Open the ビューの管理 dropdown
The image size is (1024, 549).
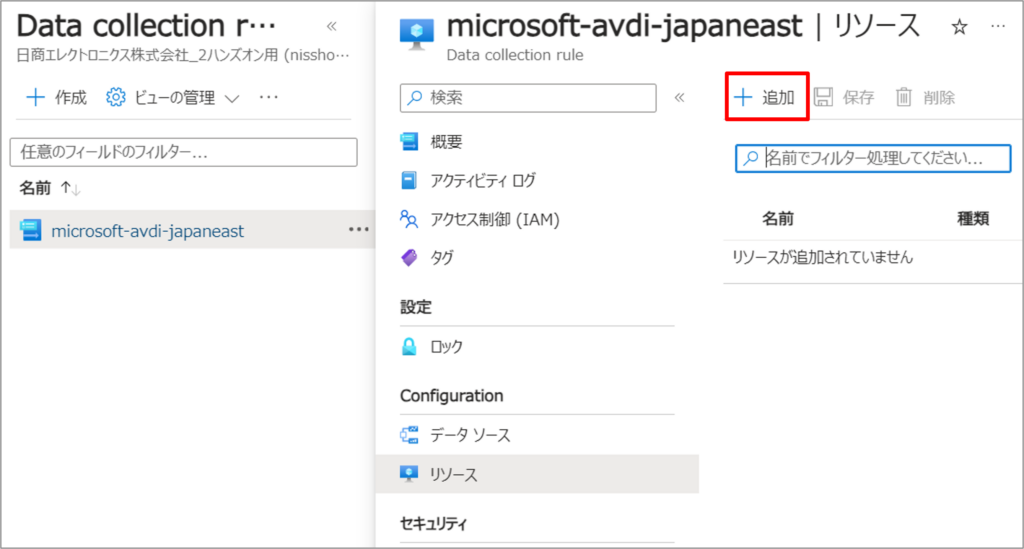coord(232,98)
